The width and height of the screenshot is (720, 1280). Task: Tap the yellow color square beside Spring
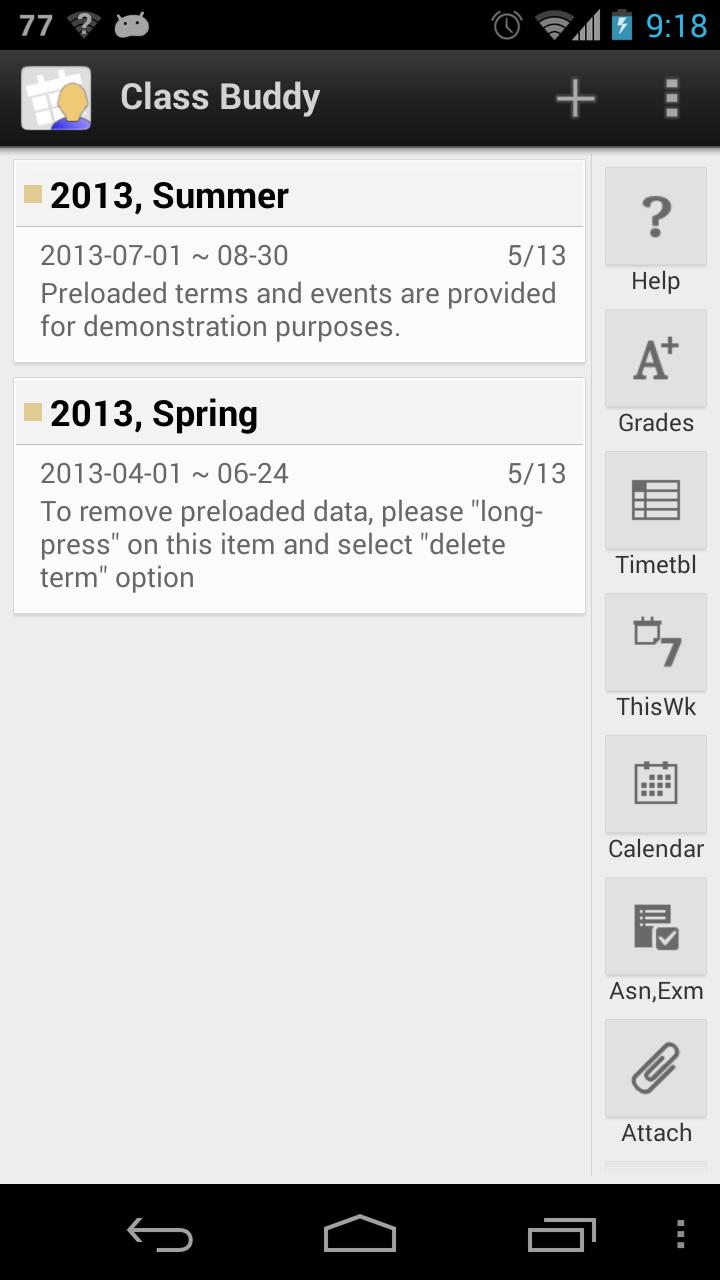(x=33, y=412)
